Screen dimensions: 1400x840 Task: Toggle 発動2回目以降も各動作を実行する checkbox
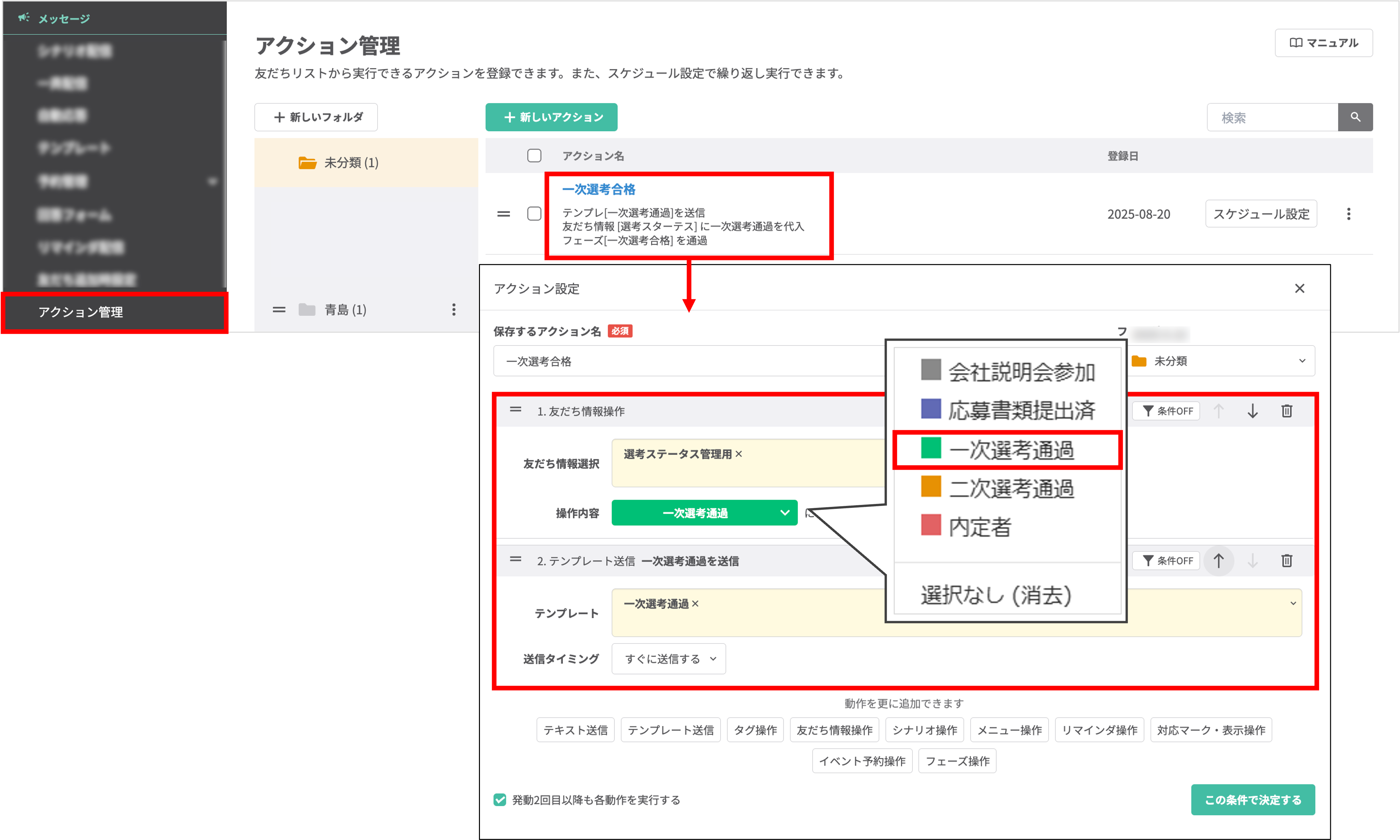tap(499, 800)
